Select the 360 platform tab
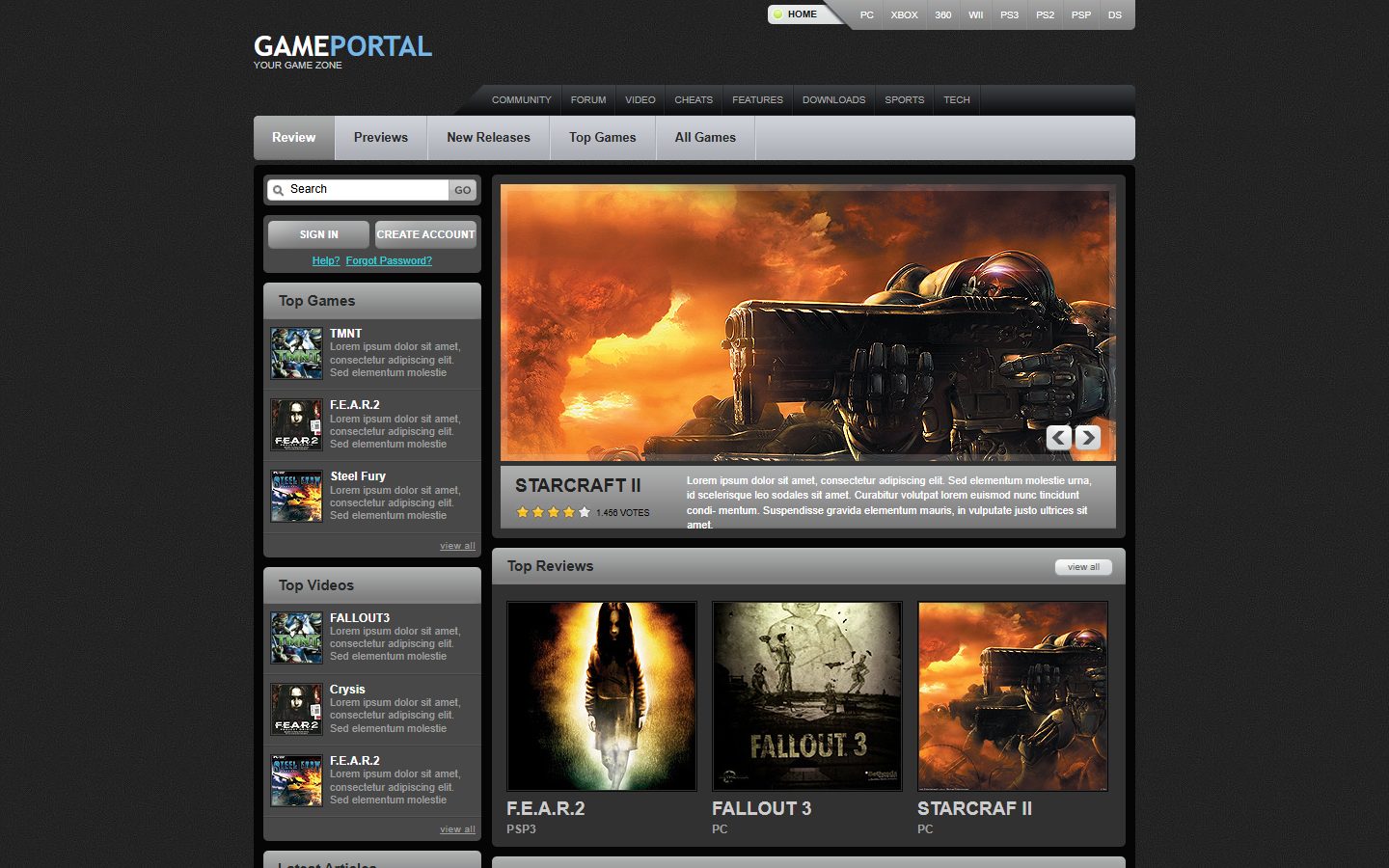 tap(943, 15)
